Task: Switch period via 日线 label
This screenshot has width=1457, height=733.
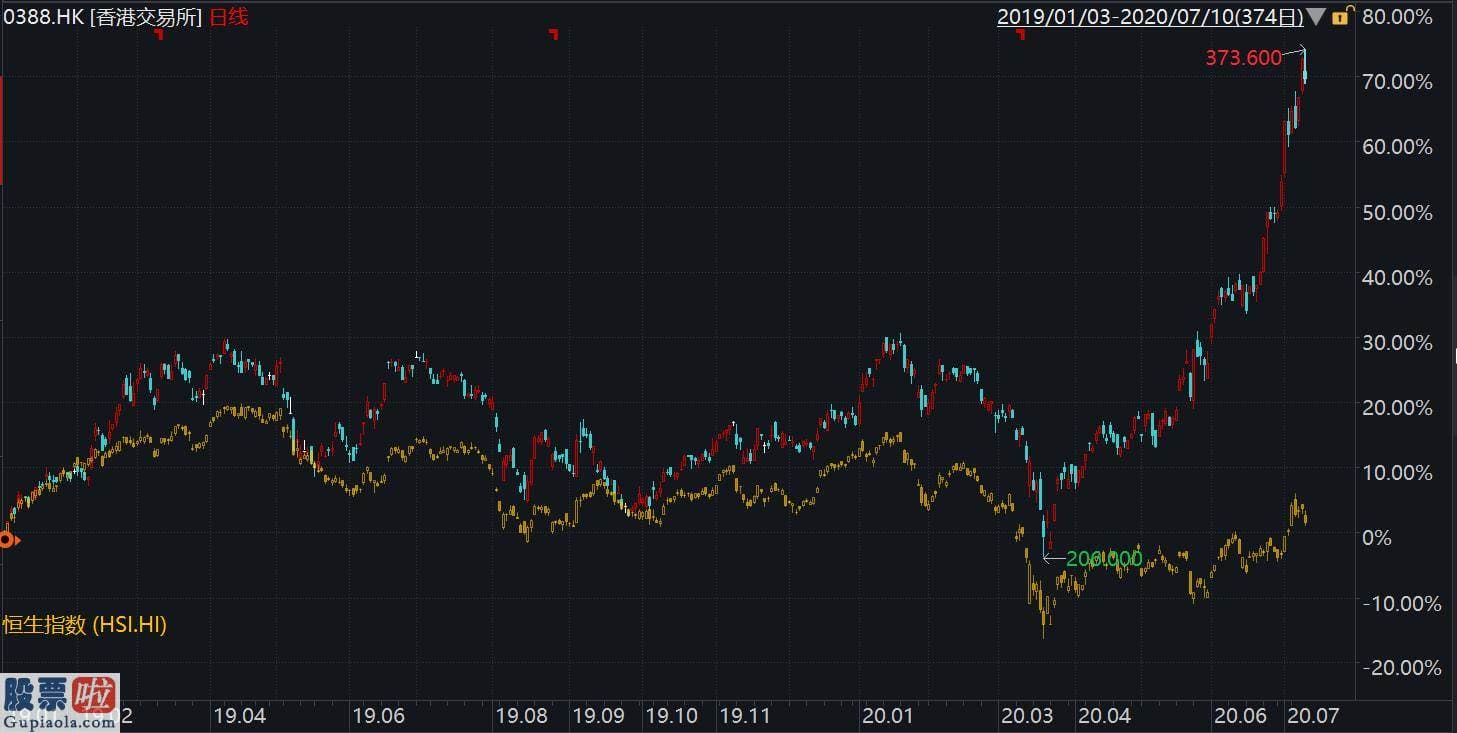Action: [227, 17]
